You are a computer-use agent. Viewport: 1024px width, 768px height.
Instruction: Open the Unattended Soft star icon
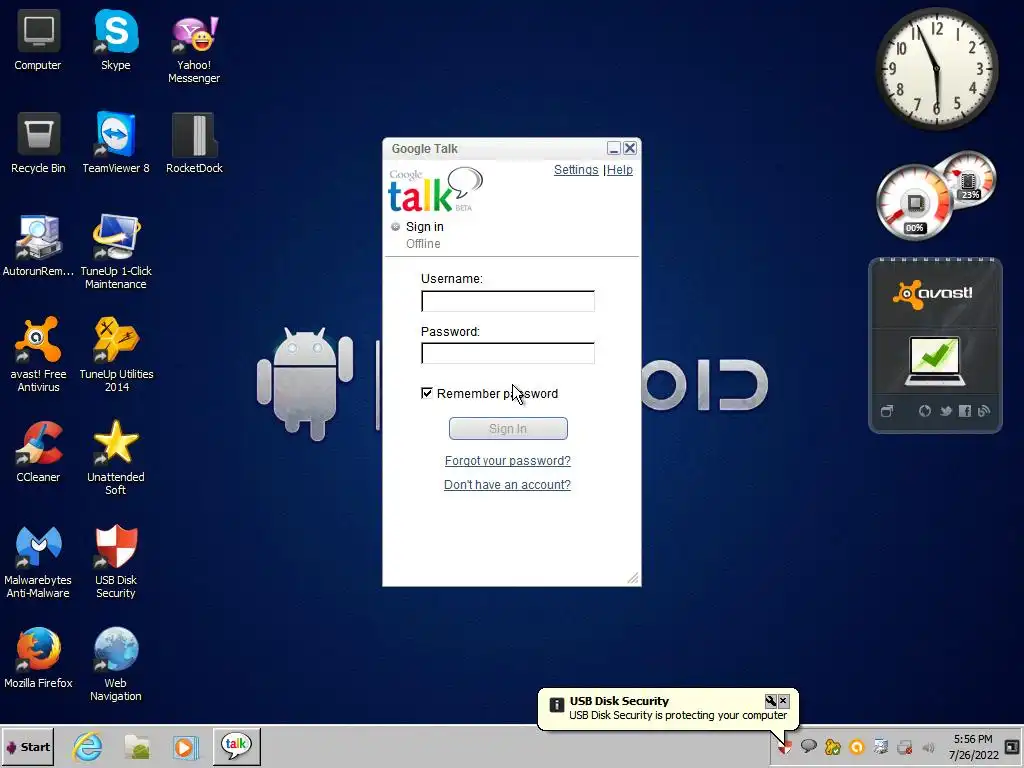click(116, 459)
